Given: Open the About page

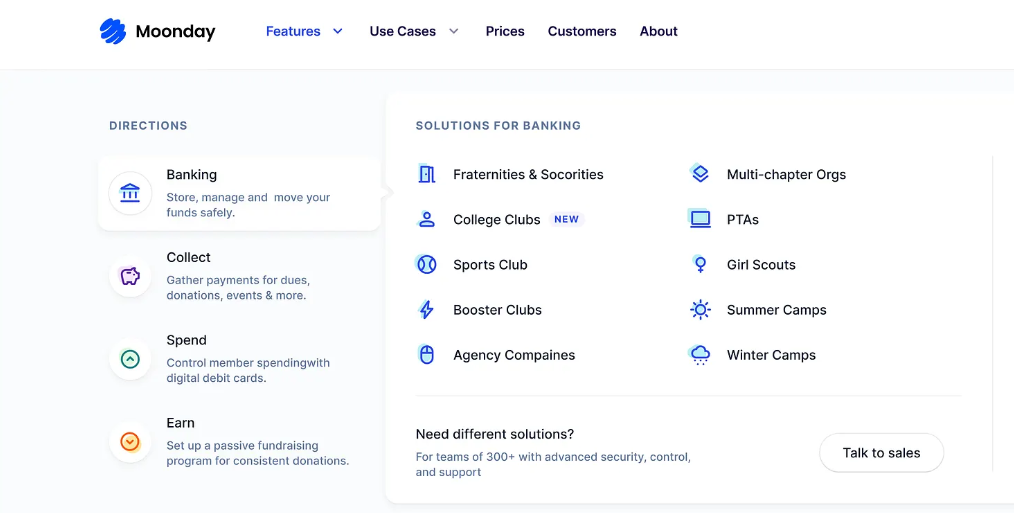Looking at the screenshot, I should [x=658, y=31].
